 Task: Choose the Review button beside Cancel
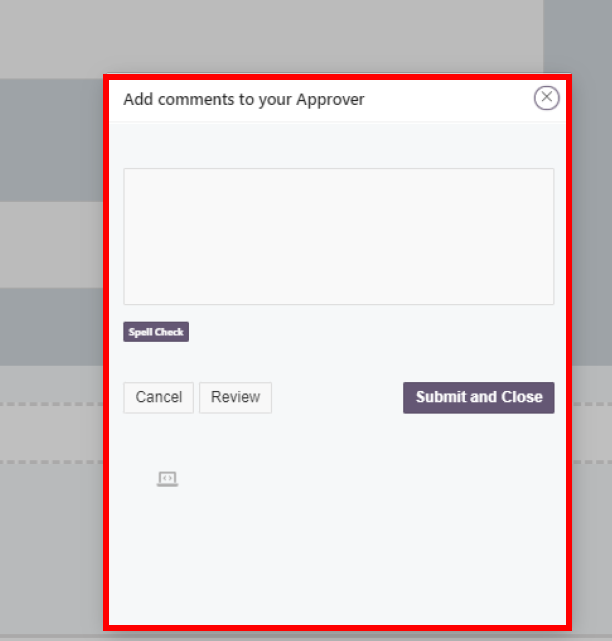(x=235, y=397)
